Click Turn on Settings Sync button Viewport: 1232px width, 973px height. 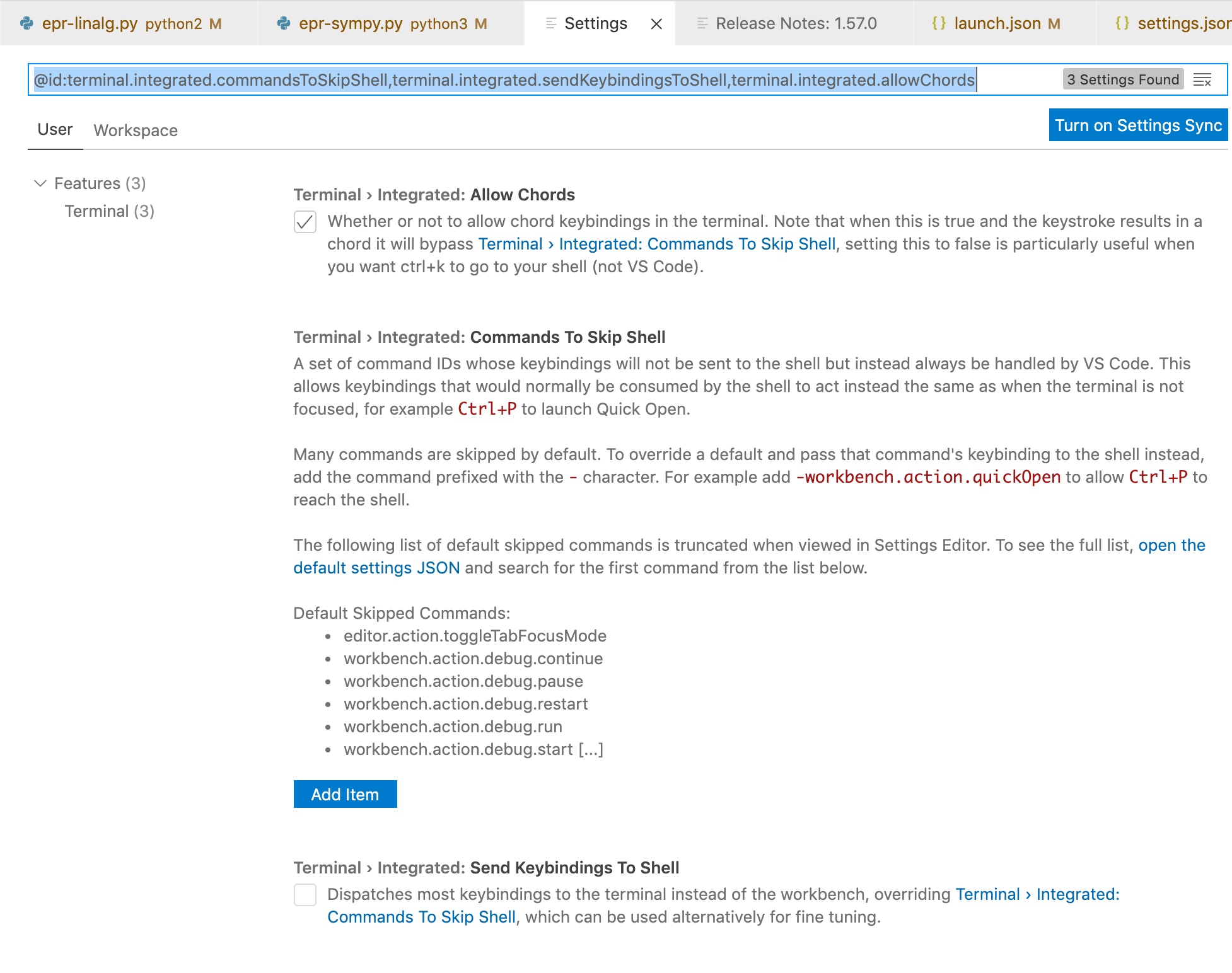point(1138,125)
